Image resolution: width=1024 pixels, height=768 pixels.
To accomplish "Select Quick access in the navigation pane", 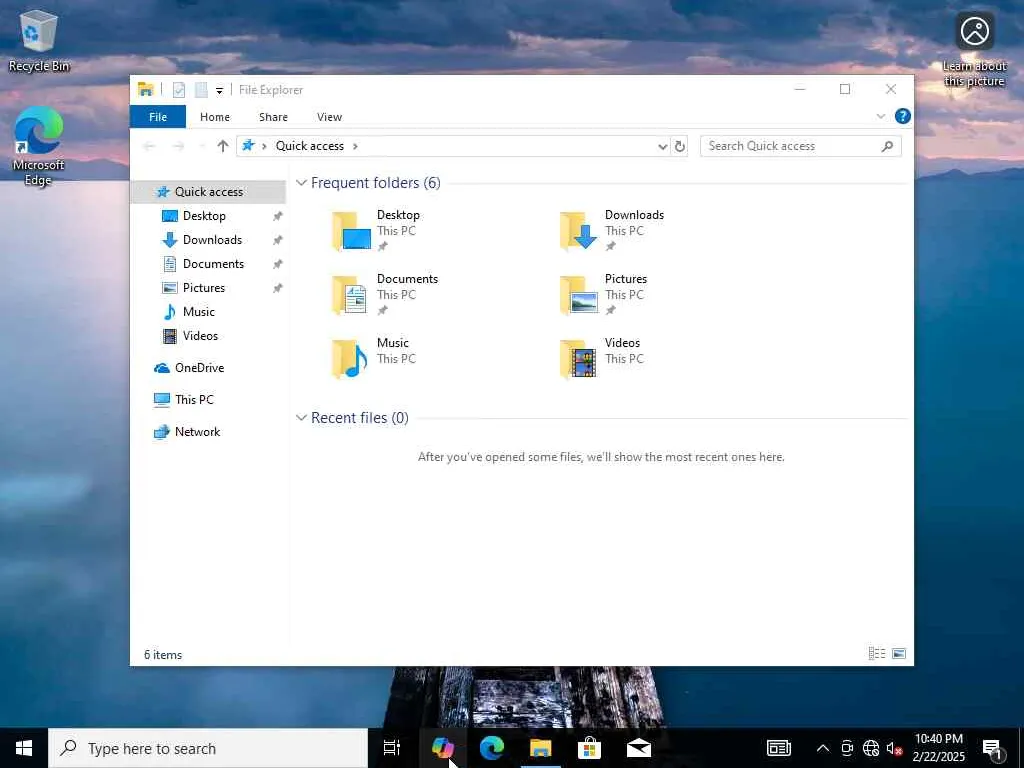I will 208,191.
